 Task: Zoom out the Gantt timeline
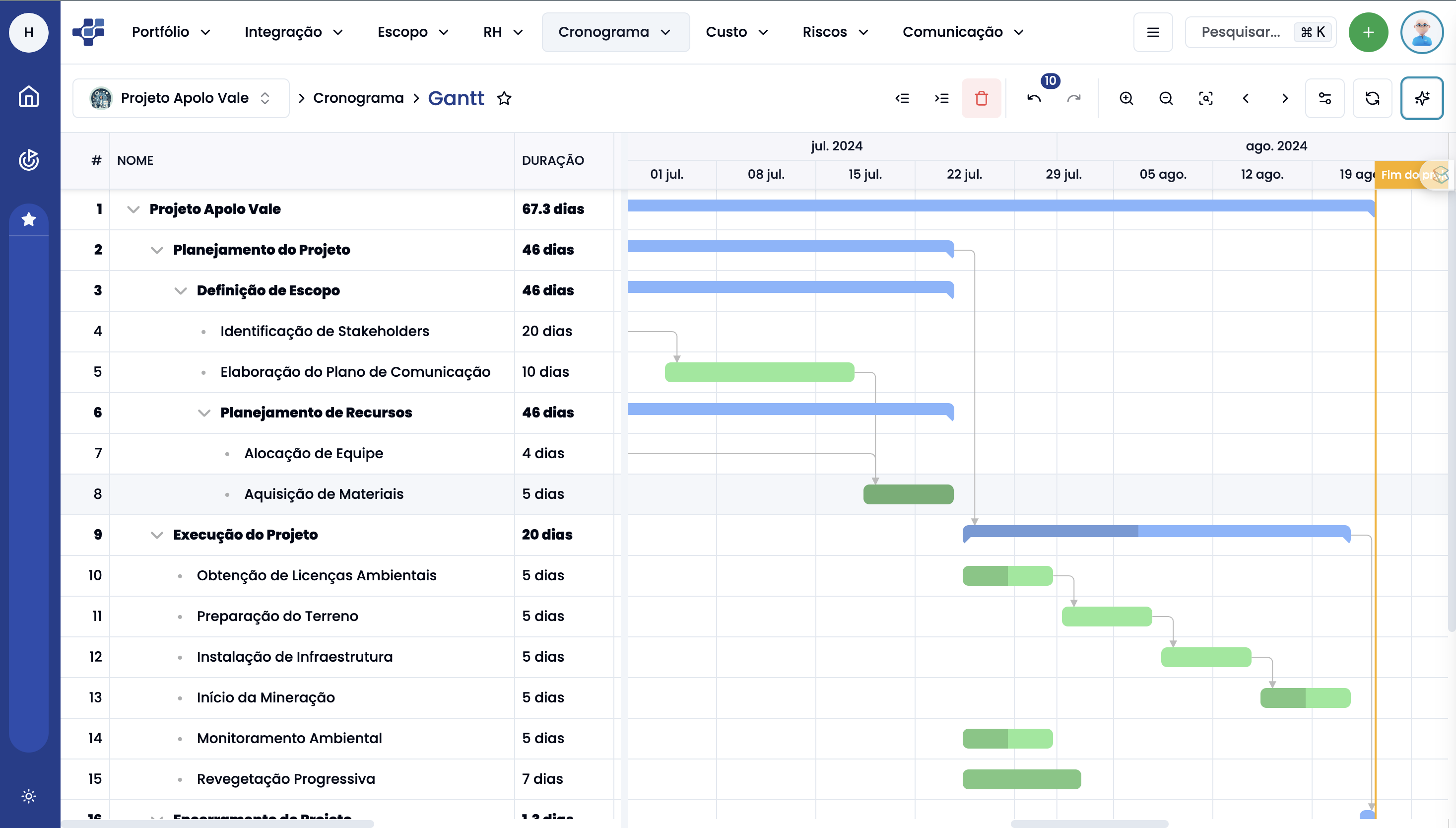click(x=1166, y=98)
